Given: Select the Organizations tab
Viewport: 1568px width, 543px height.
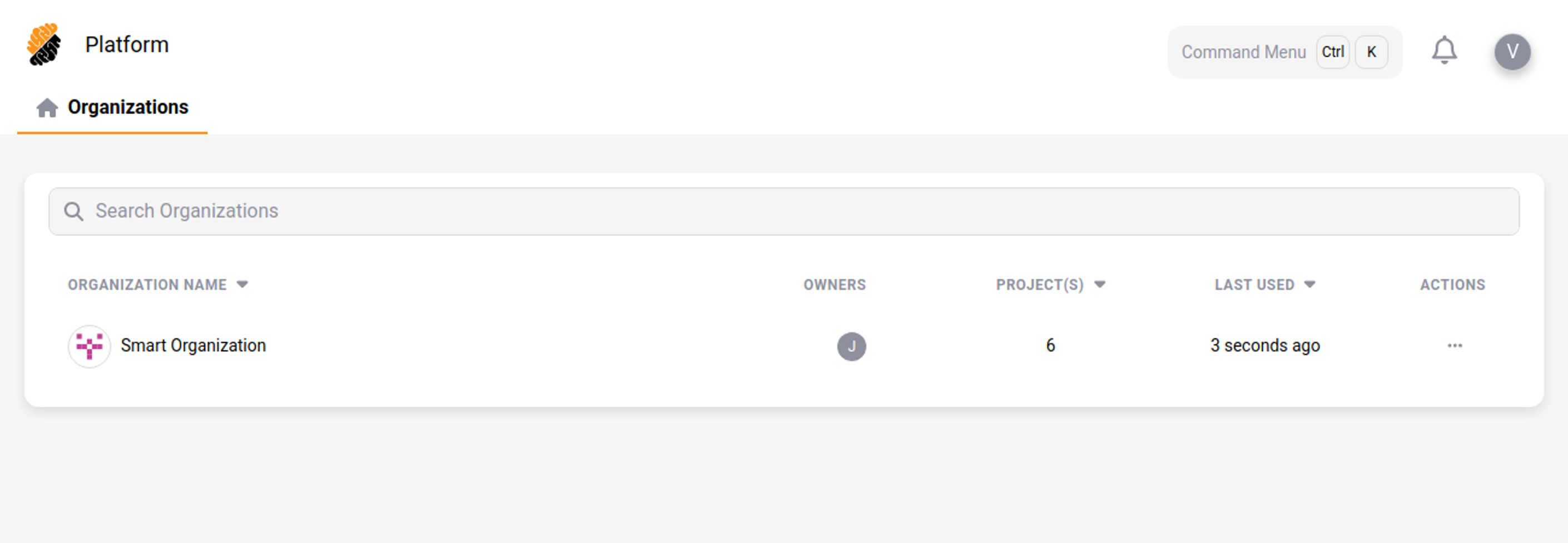Looking at the screenshot, I should coord(128,108).
